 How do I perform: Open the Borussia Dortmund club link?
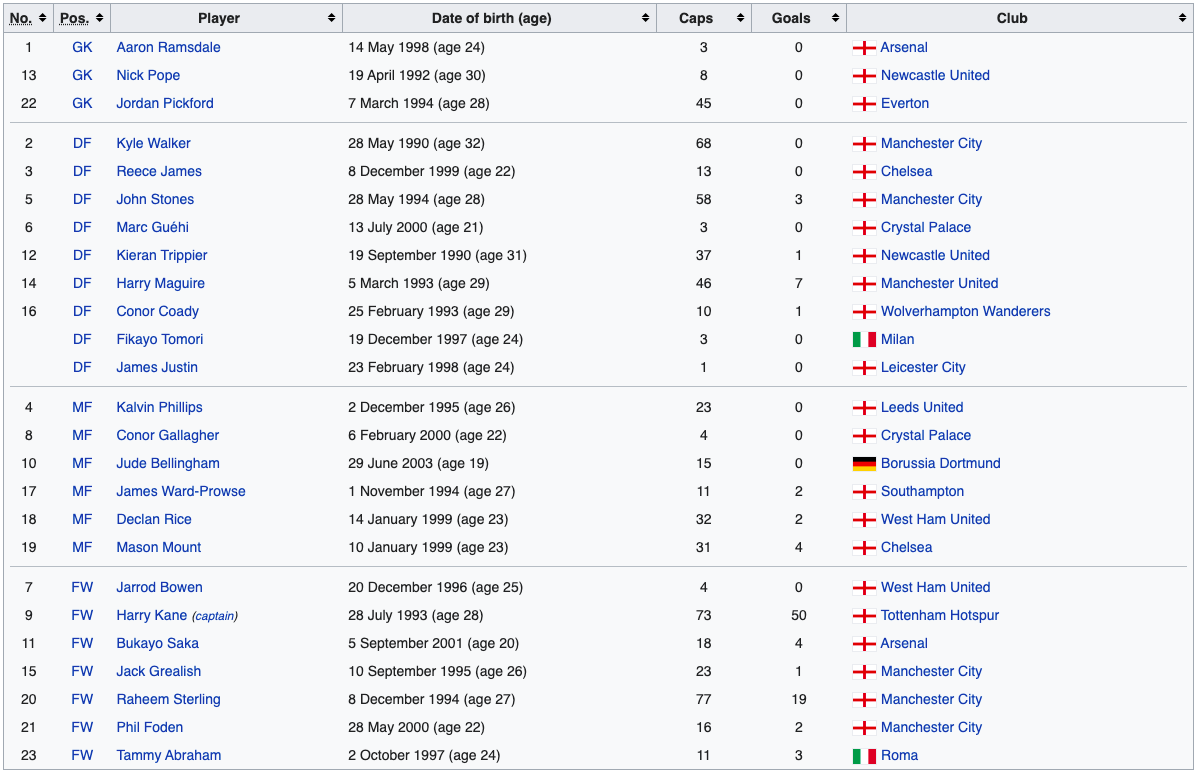(940, 463)
